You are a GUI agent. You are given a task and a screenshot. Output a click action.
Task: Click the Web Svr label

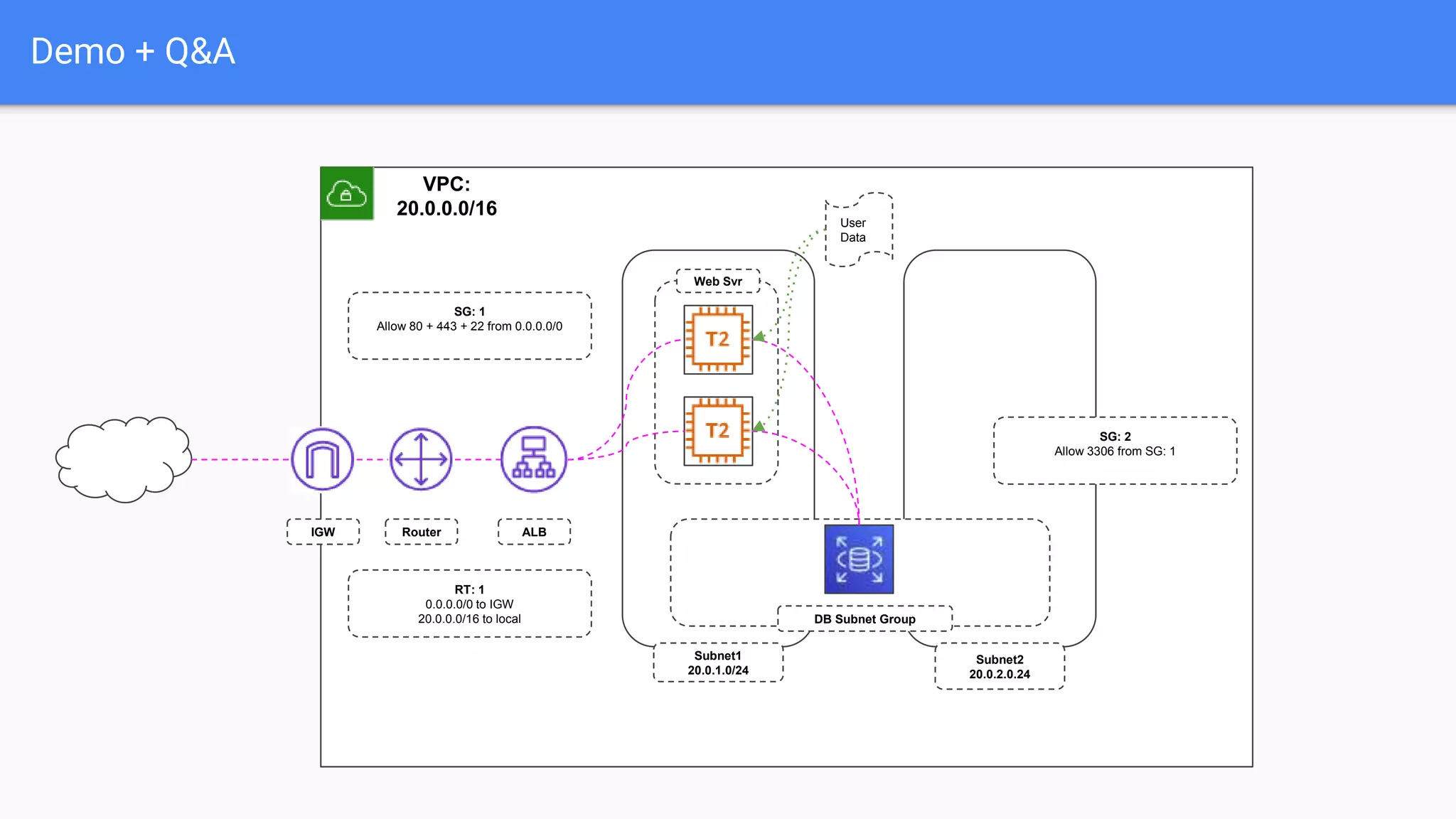(718, 282)
